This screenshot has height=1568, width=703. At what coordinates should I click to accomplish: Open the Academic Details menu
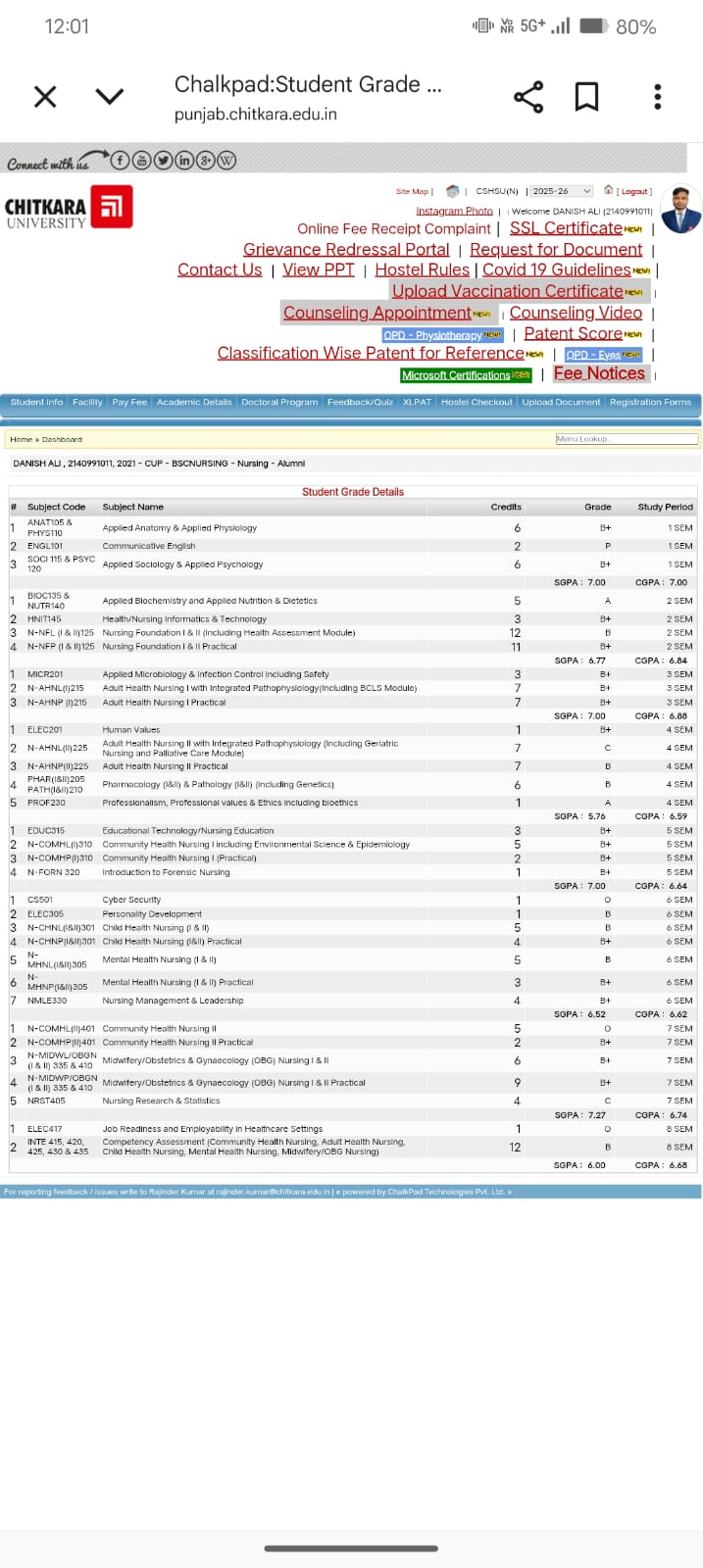click(194, 402)
